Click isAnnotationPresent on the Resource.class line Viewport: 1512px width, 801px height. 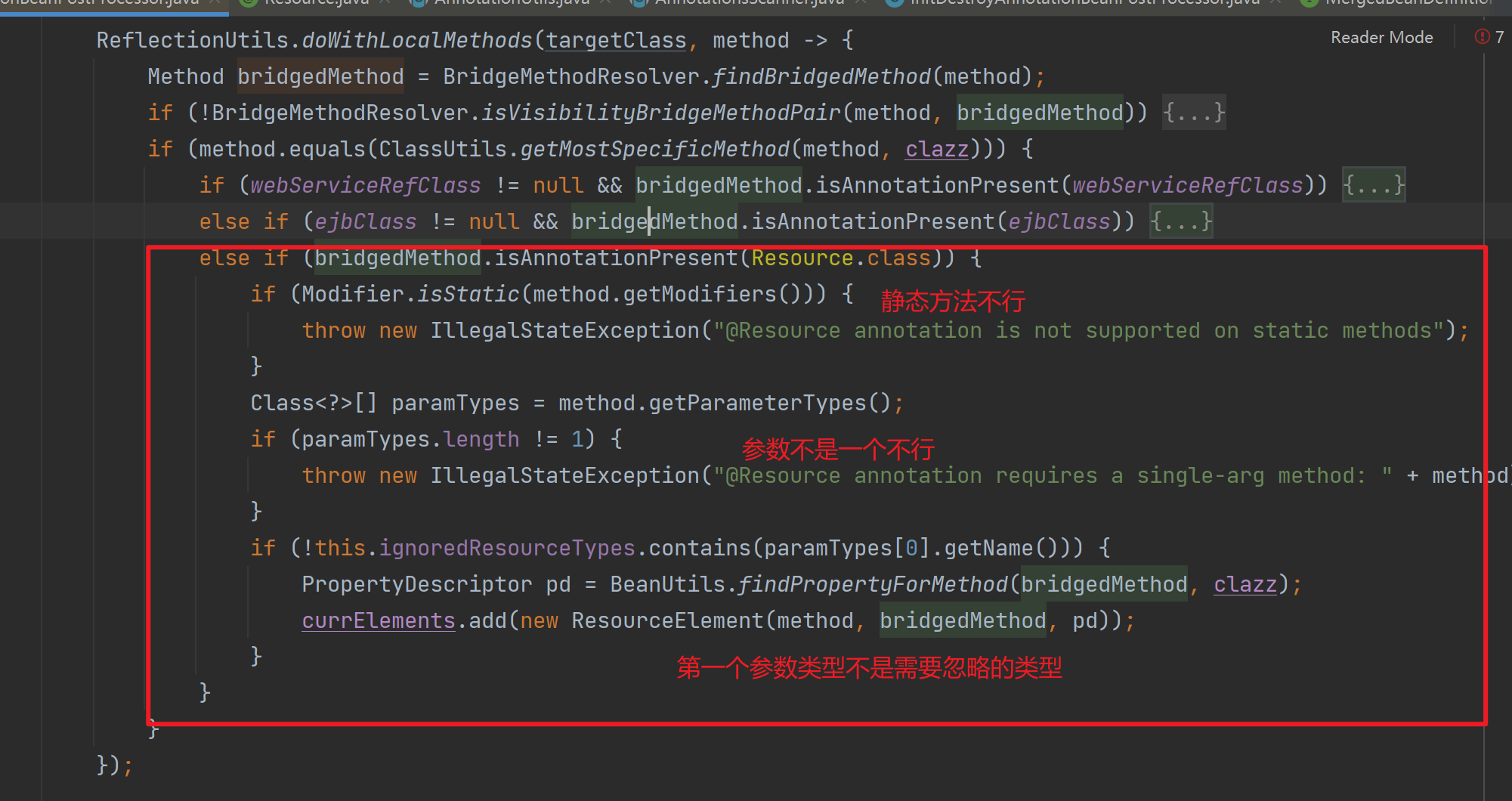tap(616, 258)
